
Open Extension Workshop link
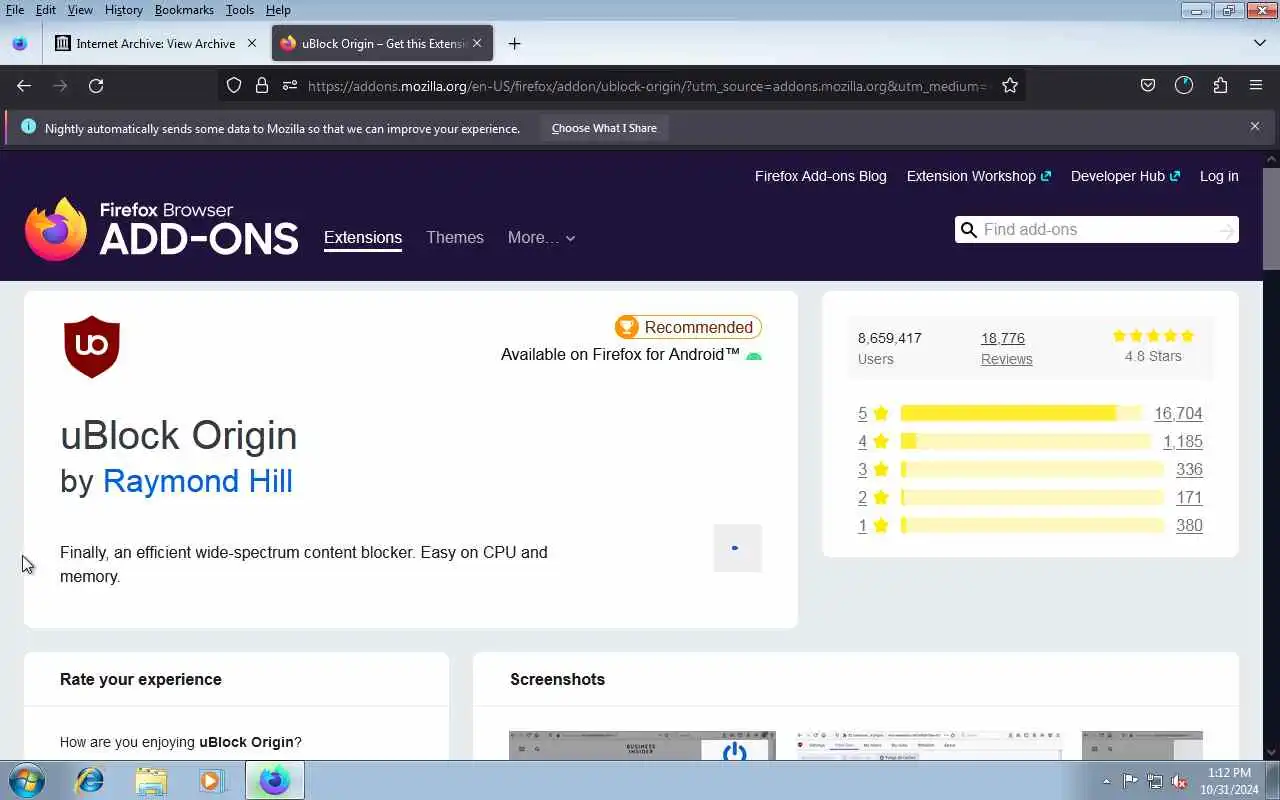click(978, 176)
